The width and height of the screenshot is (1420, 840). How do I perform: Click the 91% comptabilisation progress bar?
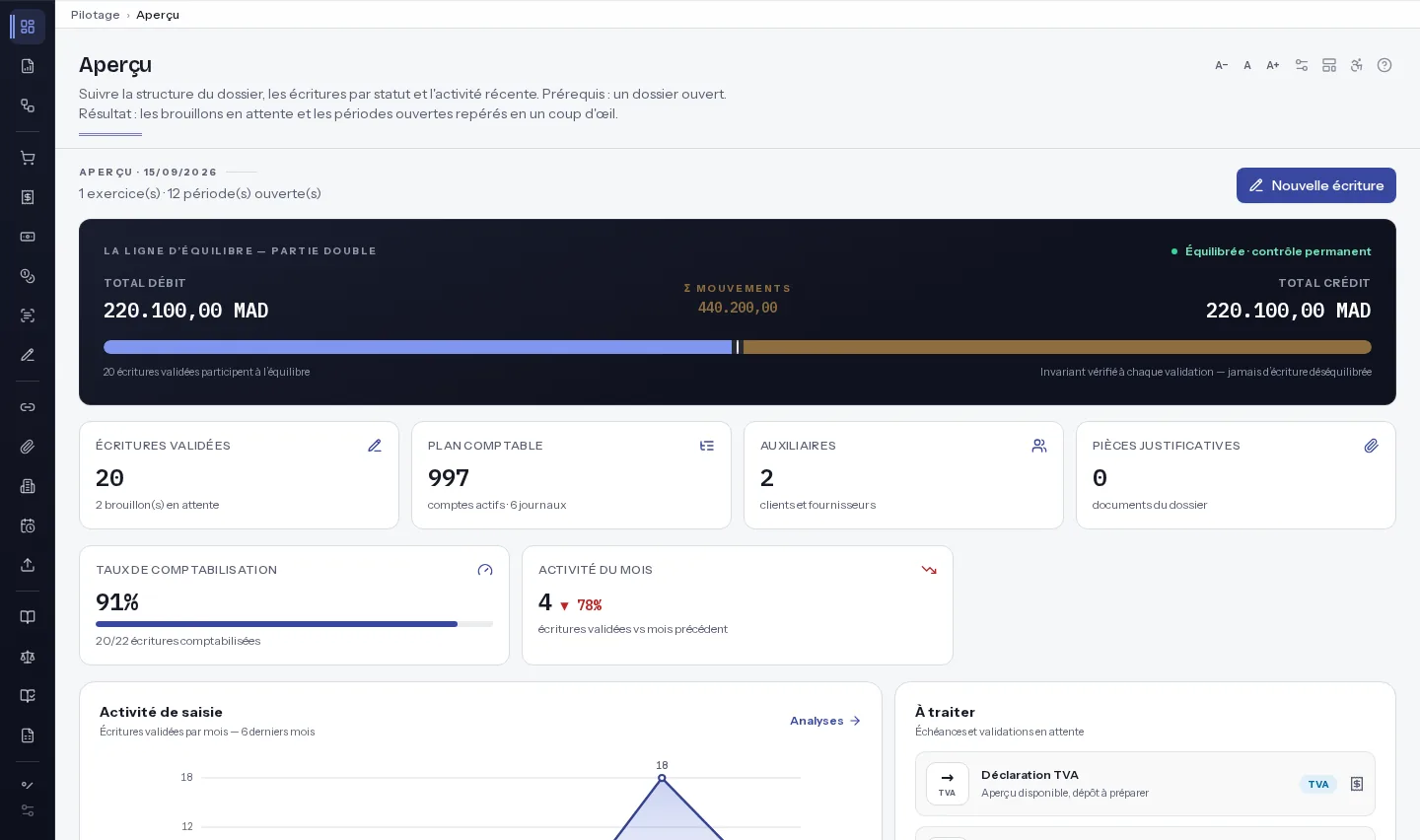point(294,624)
